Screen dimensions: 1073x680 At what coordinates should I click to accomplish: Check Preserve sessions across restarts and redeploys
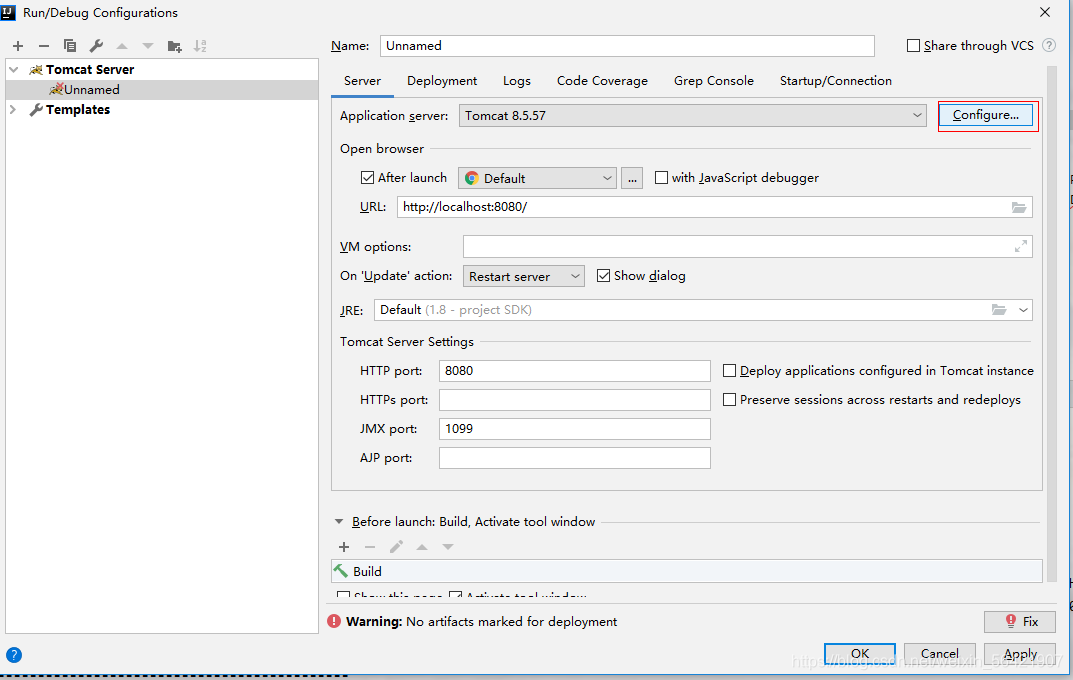(729, 400)
